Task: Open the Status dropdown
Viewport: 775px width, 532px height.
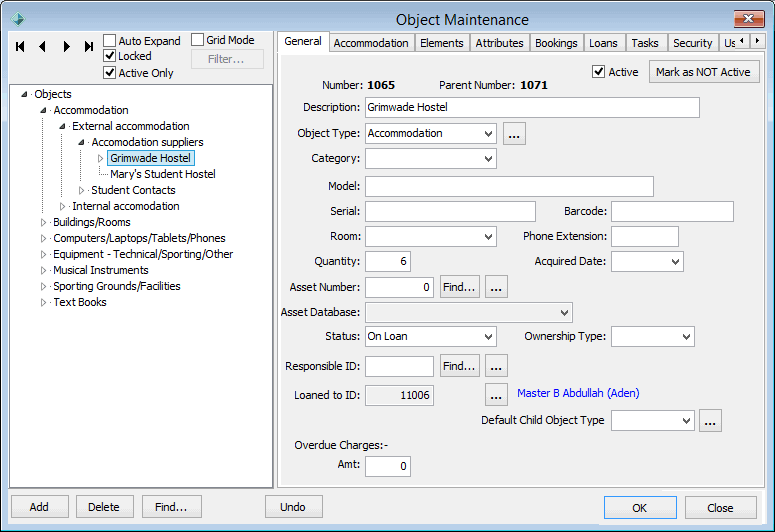Action: click(488, 337)
